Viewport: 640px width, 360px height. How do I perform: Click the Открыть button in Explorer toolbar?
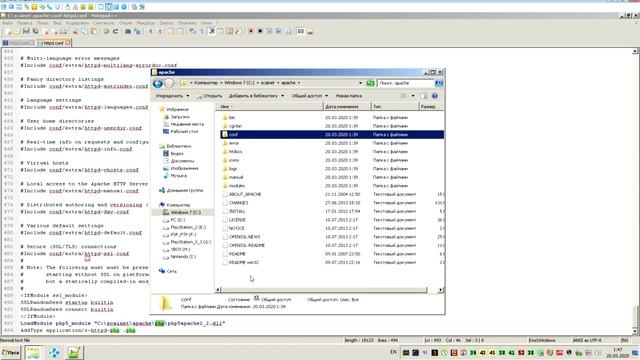209,96
